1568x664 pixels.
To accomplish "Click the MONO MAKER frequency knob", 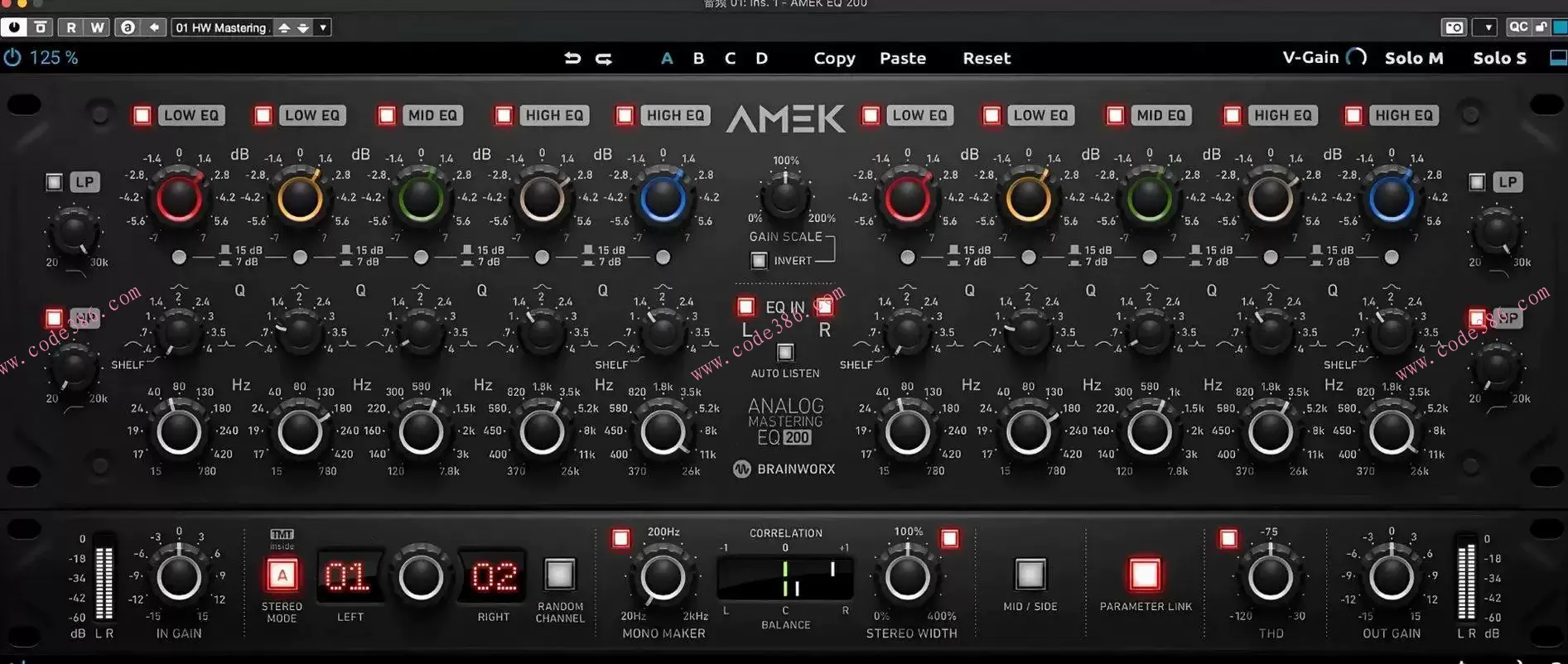I will (x=663, y=578).
